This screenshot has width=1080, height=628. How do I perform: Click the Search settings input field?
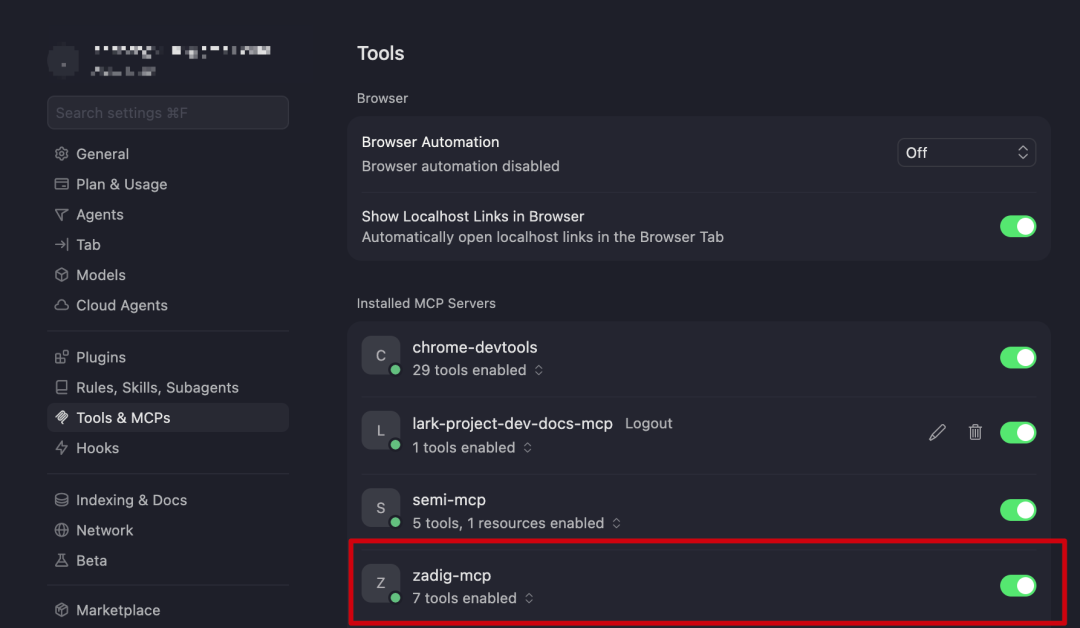[x=167, y=112]
